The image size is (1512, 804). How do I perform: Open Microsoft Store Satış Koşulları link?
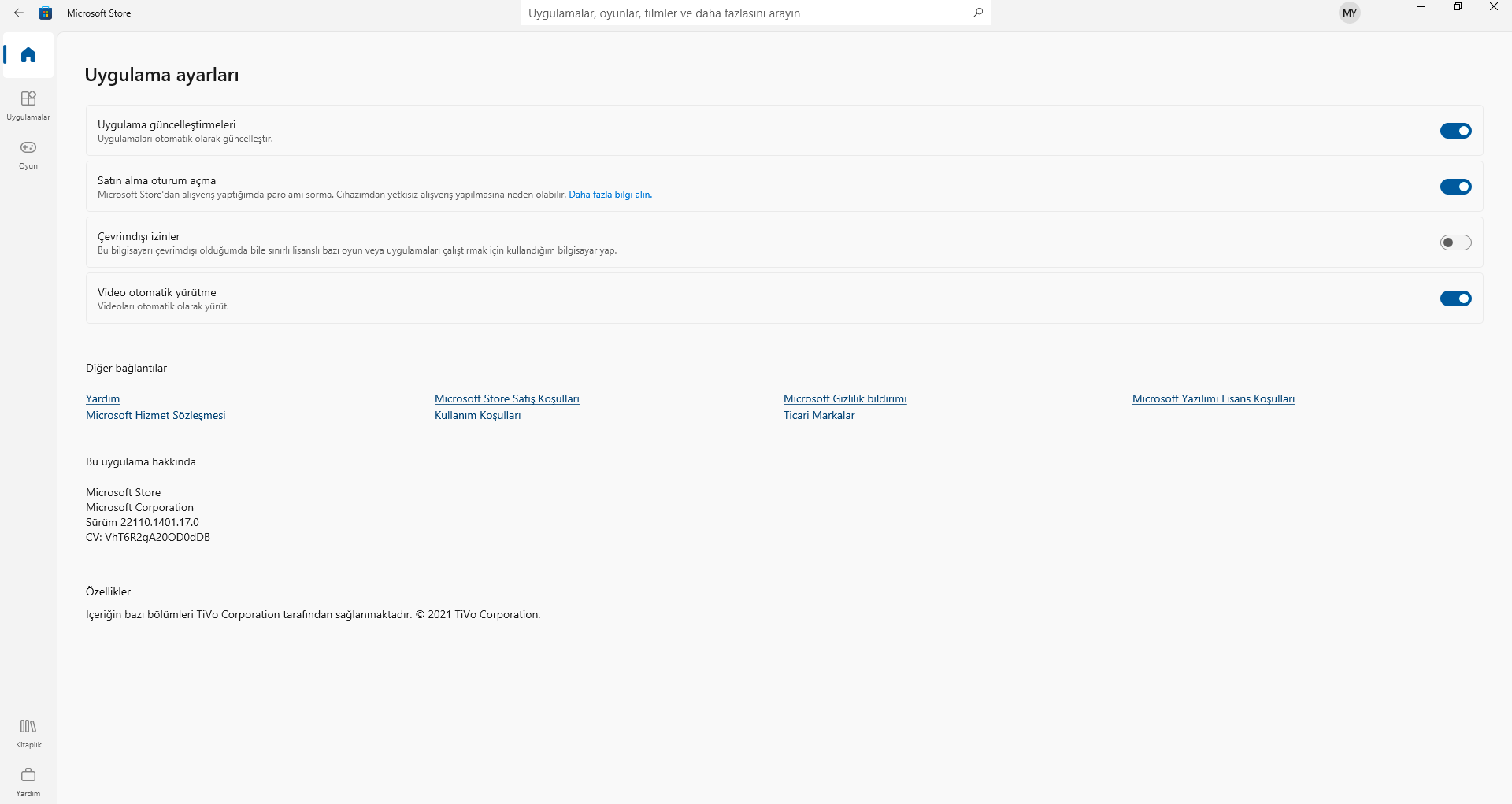507,398
